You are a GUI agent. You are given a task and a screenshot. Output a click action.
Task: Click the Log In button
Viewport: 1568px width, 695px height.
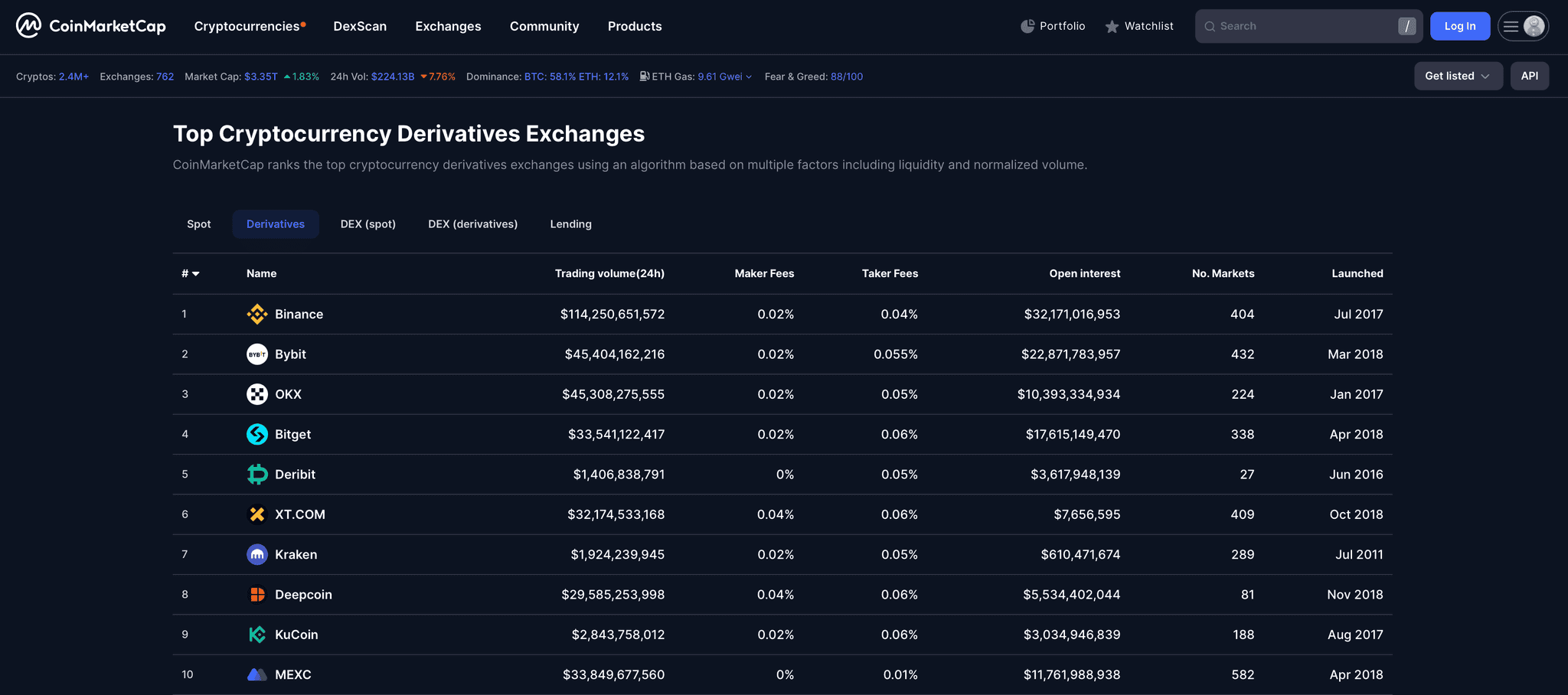point(1459,25)
